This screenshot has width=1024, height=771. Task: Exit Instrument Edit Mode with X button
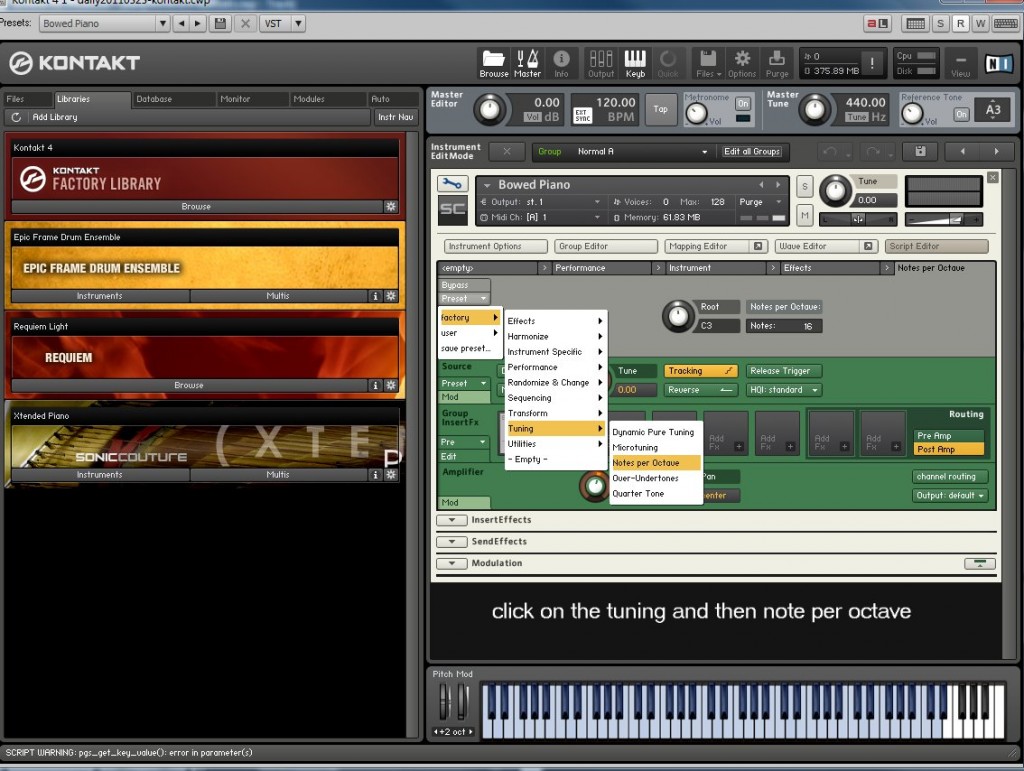click(506, 151)
